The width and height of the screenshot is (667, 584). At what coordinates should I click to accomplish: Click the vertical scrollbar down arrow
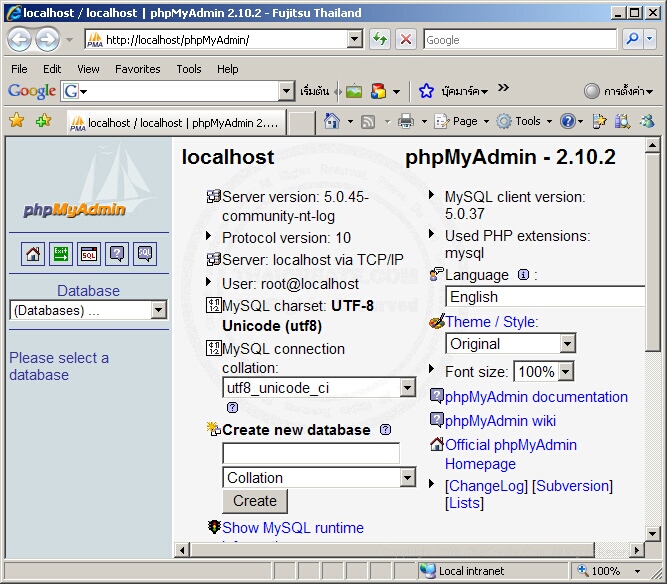(652, 533)
